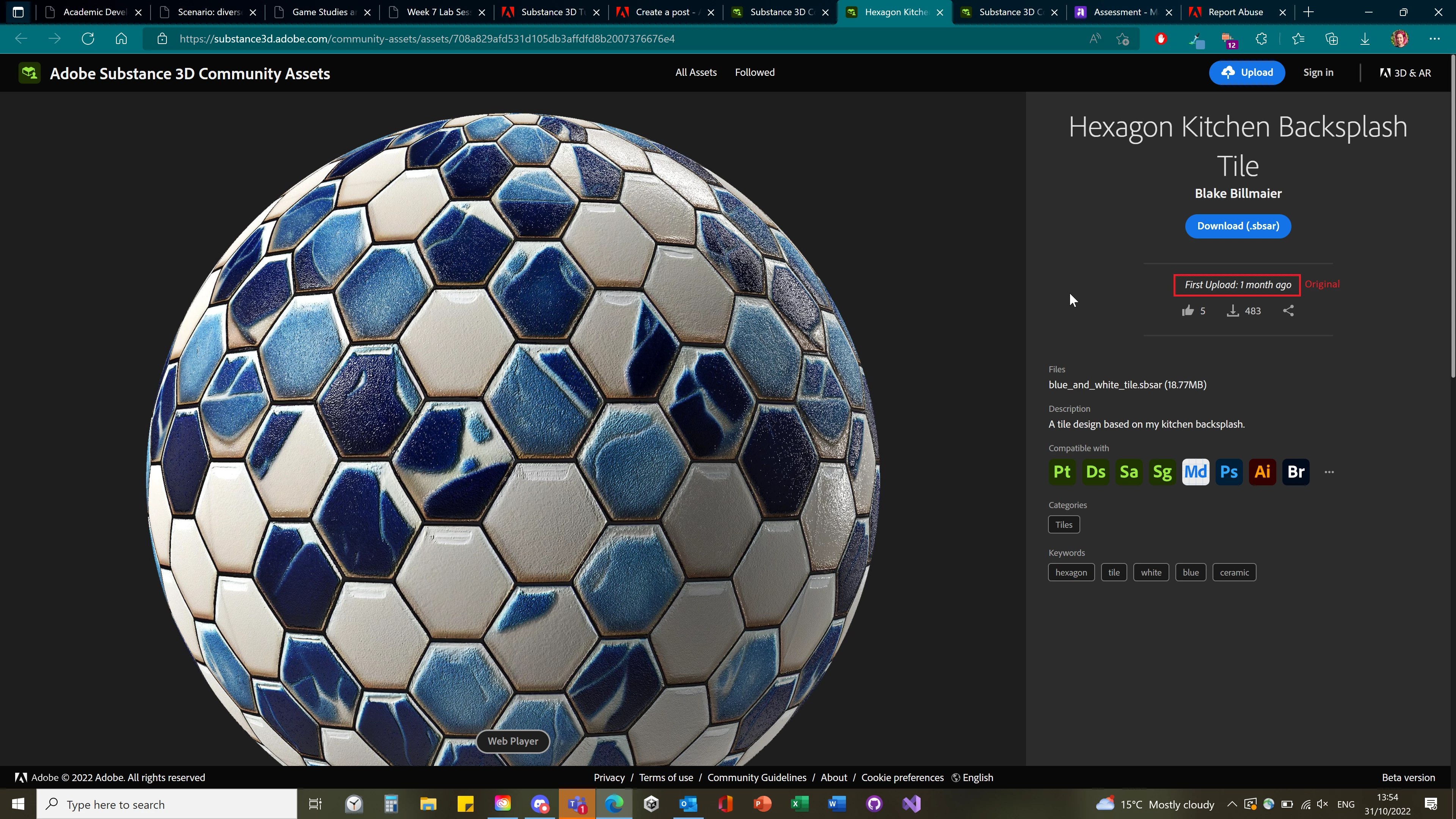This screenshot has height=819, width=1456.
Task: Click the Substance Stager Sg icon
Action: click(x=1162, y=471)
